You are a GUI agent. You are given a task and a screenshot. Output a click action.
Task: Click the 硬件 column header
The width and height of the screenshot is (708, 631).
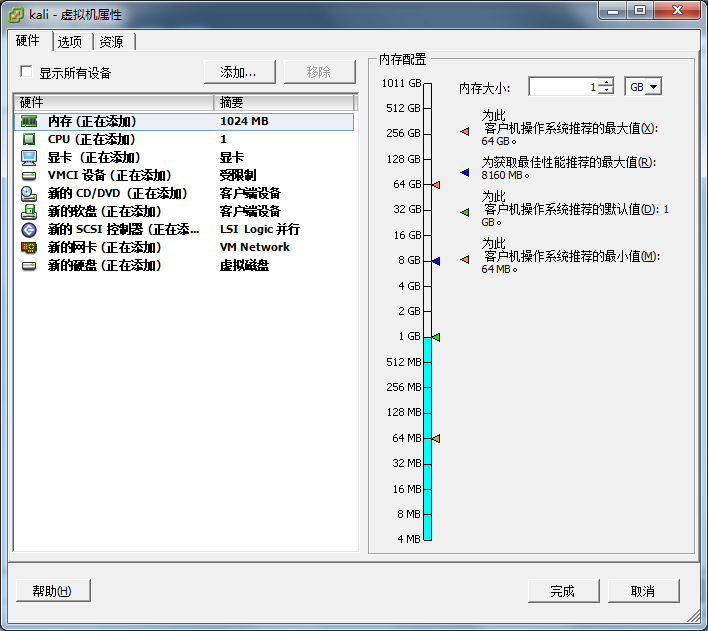pyautogui.click(x=114, y=103)
